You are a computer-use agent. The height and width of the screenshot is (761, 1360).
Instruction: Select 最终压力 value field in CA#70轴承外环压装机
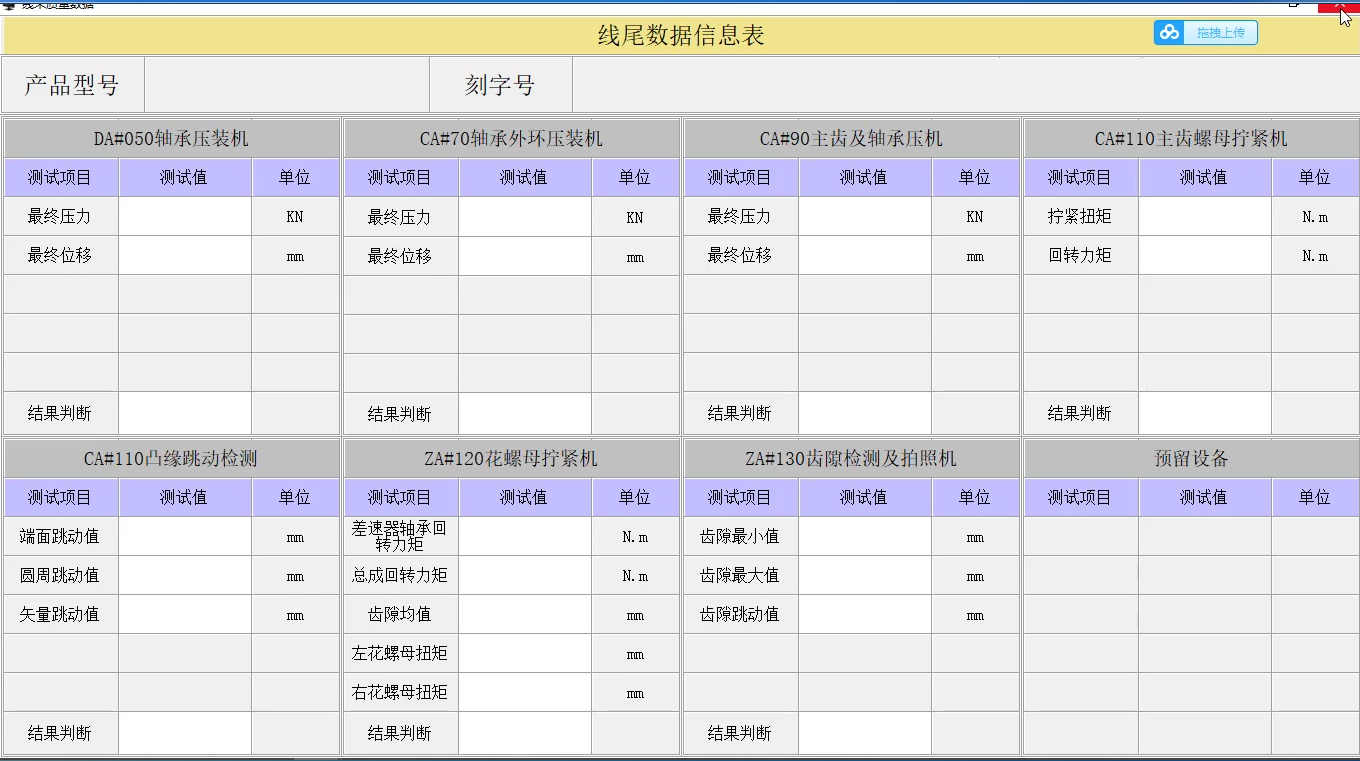point(525,216)
